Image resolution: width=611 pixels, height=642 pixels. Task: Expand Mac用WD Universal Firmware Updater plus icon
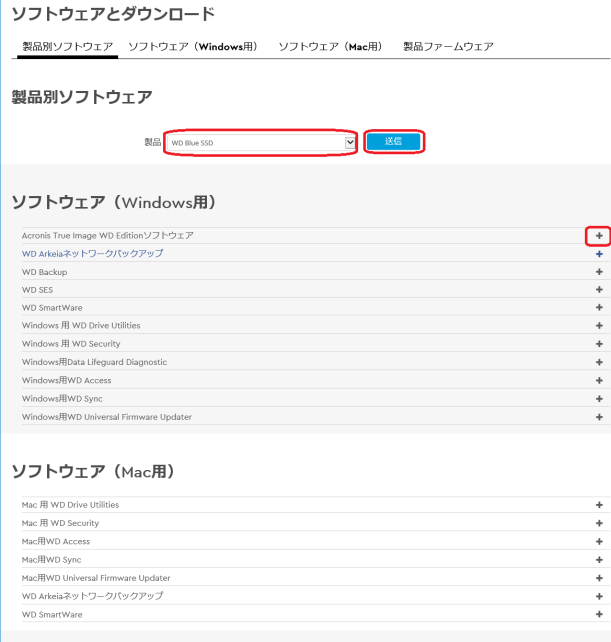point(599,578)
